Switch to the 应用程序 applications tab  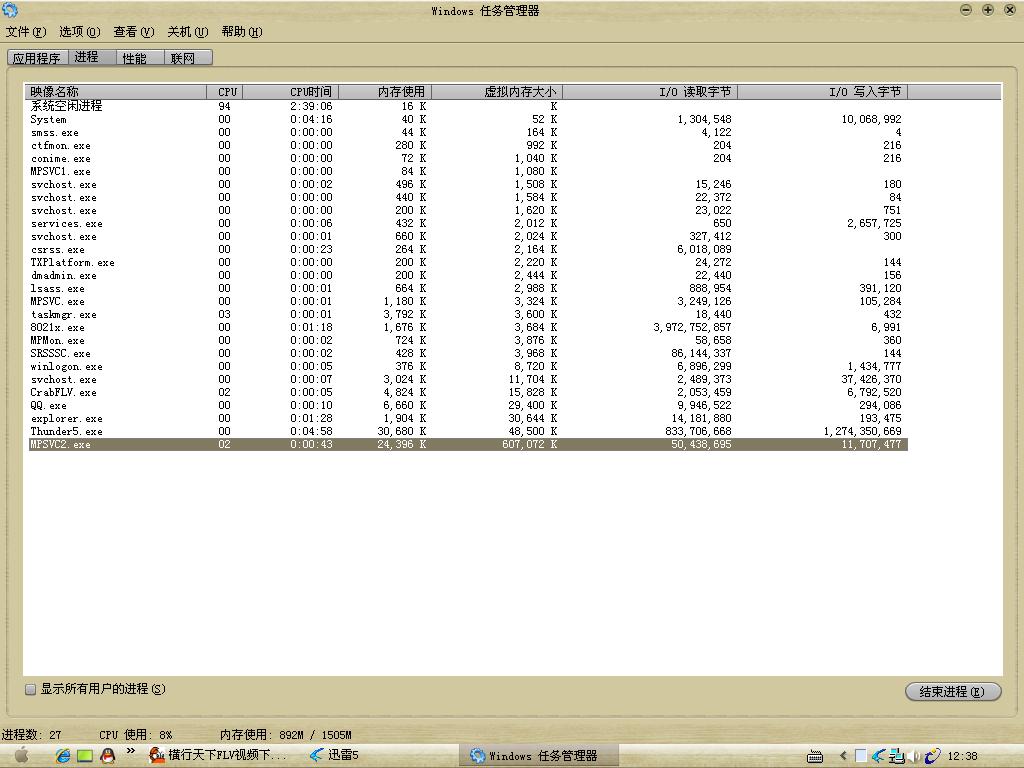coord(36,58)
